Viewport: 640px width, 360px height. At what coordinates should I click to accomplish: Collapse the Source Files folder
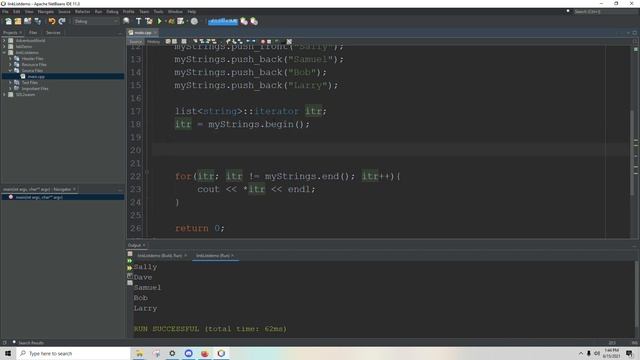click(10, 71)
